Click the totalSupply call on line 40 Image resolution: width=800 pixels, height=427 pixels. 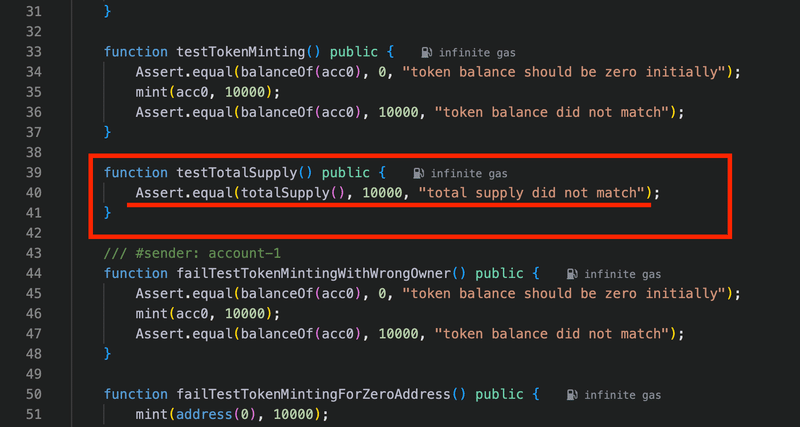[x=293, y=193]
